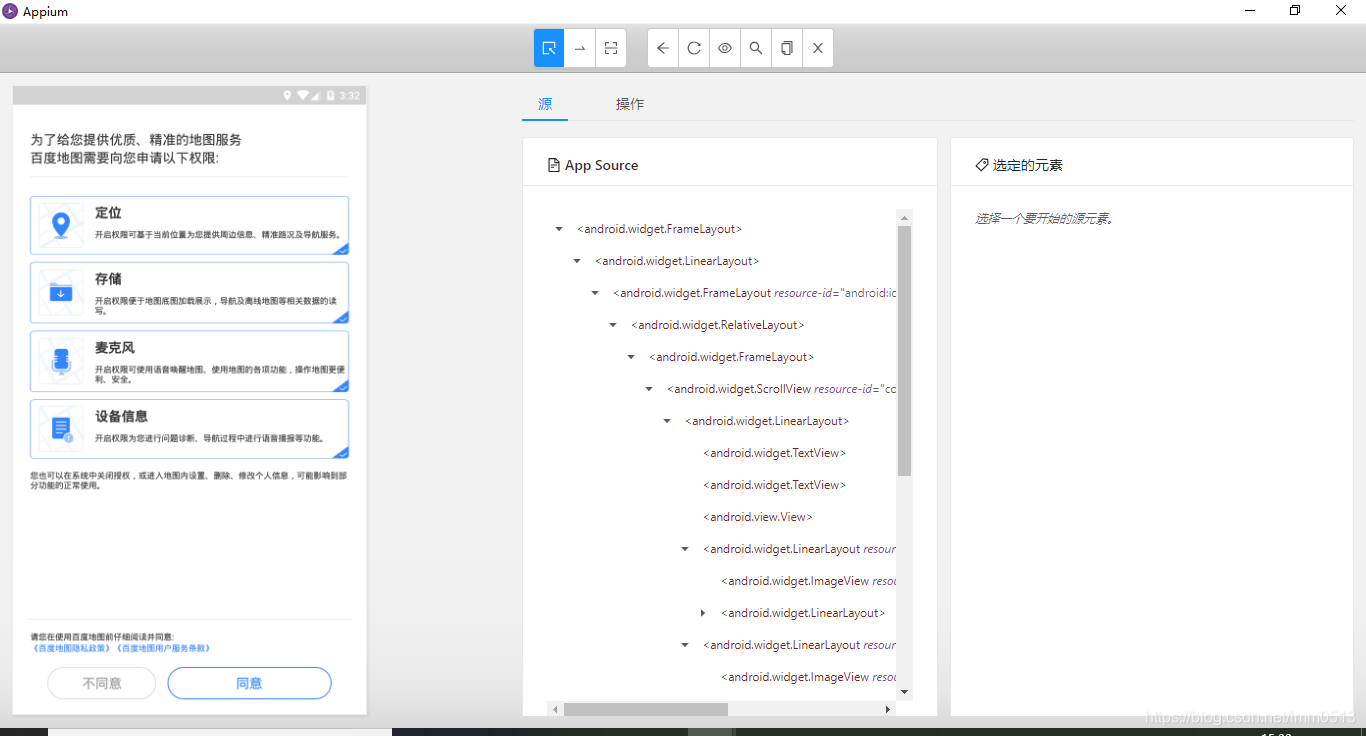The width and height of the screenshot is (1366, 736).
Task: Open the 百度地图隐私政策 link
Action: [72, 648]
